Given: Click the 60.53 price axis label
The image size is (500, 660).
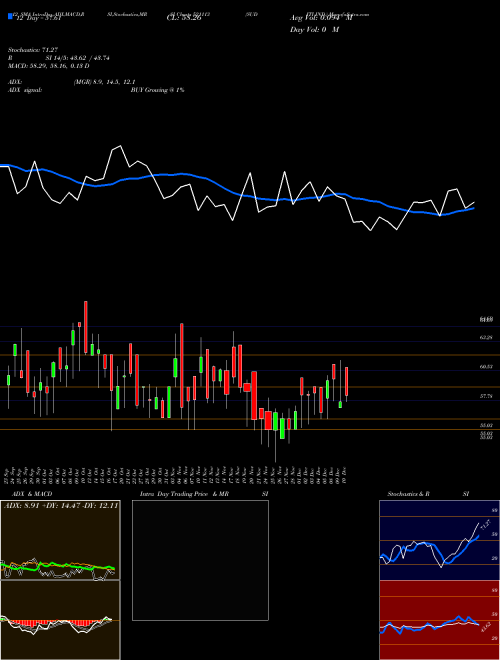Looking at the screenshot, I should [x=486, y=367].
